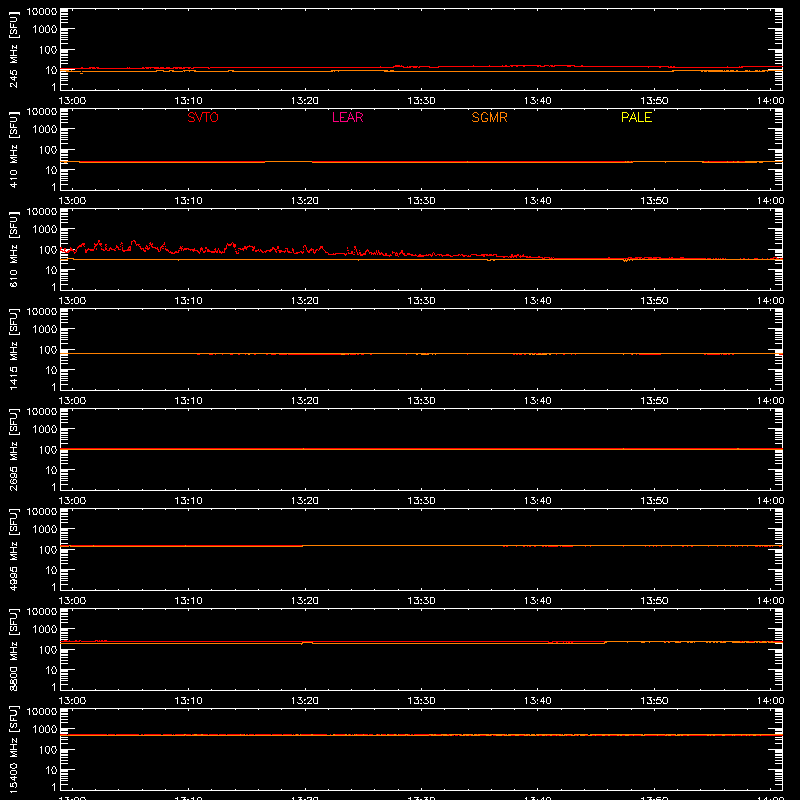The height and width of the screenshot is (800, 800).
Task: Click the 1000 tick label on 610 MHz axis
Action: pyautogui.click(x=45, y=230)
